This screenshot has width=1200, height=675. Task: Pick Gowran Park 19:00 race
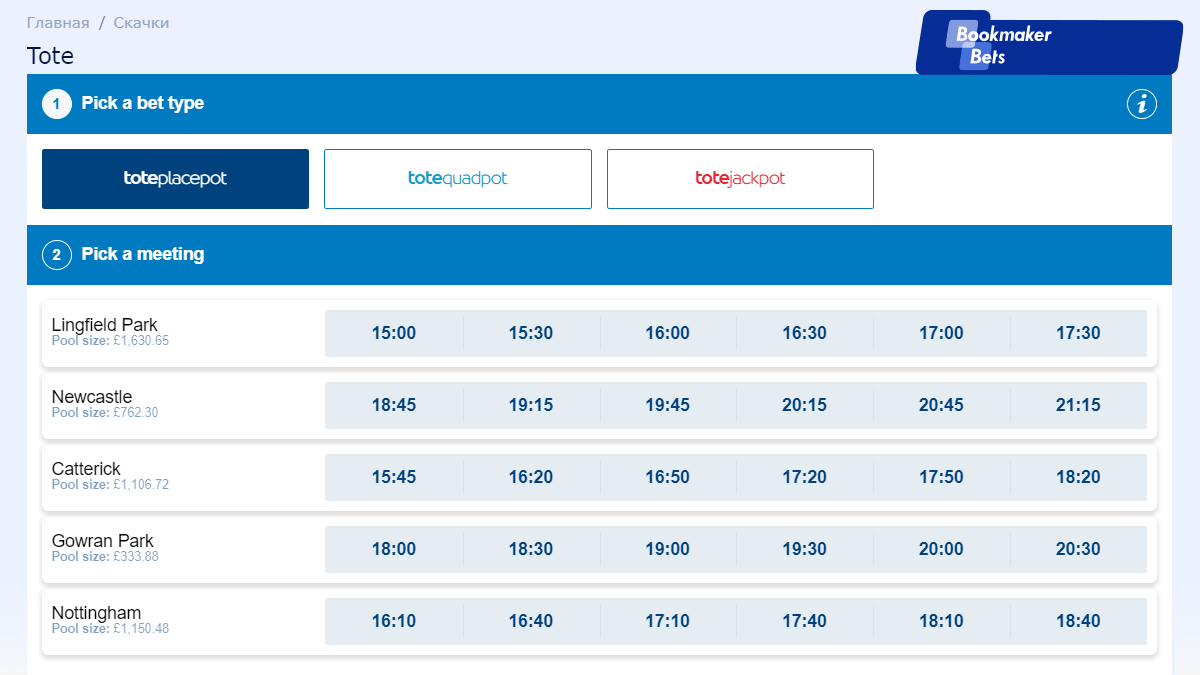[667, 549]
